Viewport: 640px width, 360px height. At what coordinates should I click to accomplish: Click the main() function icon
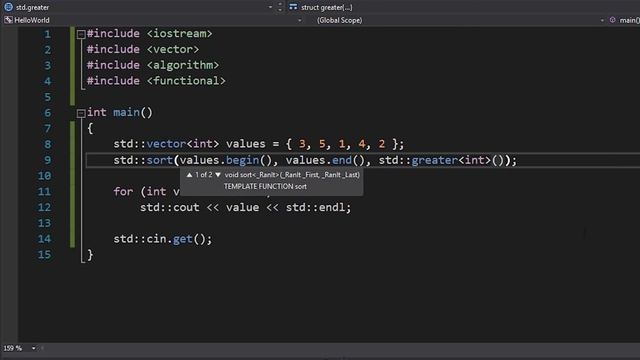tap(612, 20)
